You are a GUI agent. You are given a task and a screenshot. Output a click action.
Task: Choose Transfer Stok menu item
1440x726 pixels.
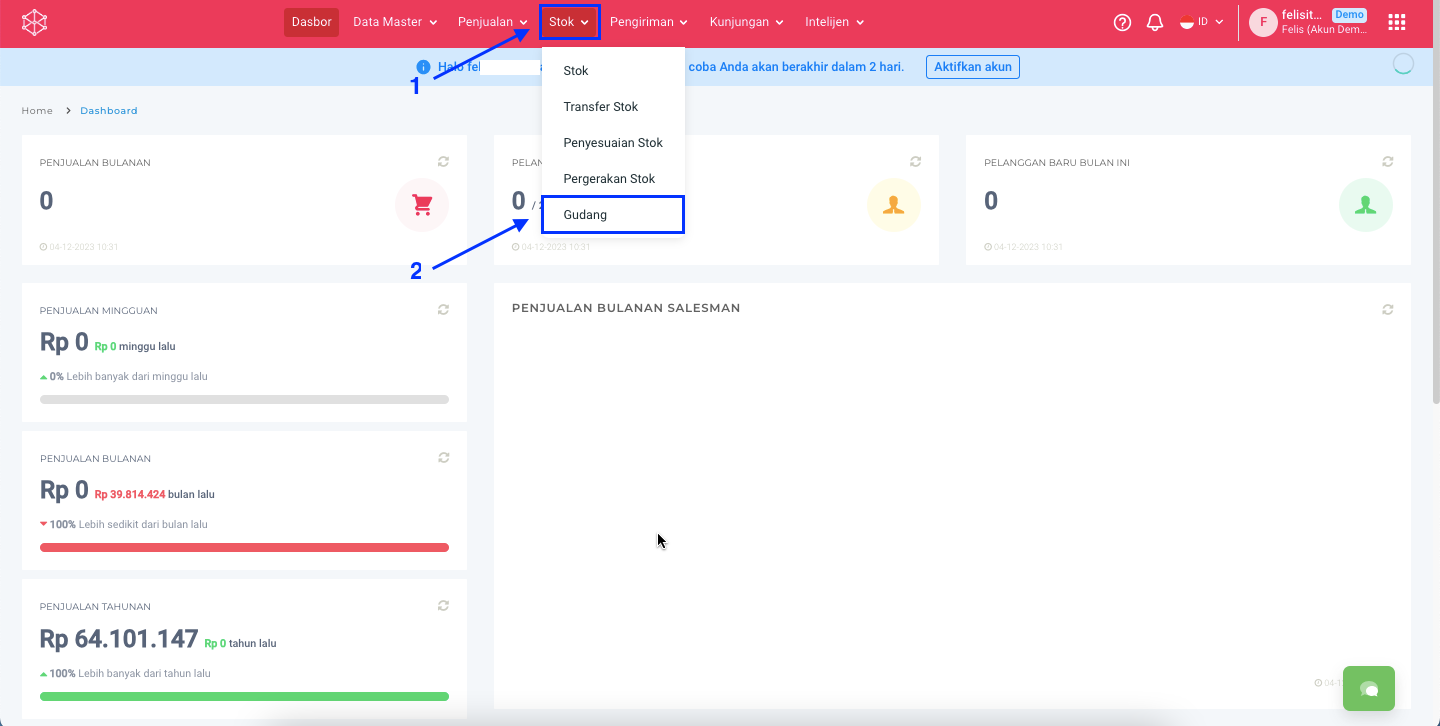point(600,107)
